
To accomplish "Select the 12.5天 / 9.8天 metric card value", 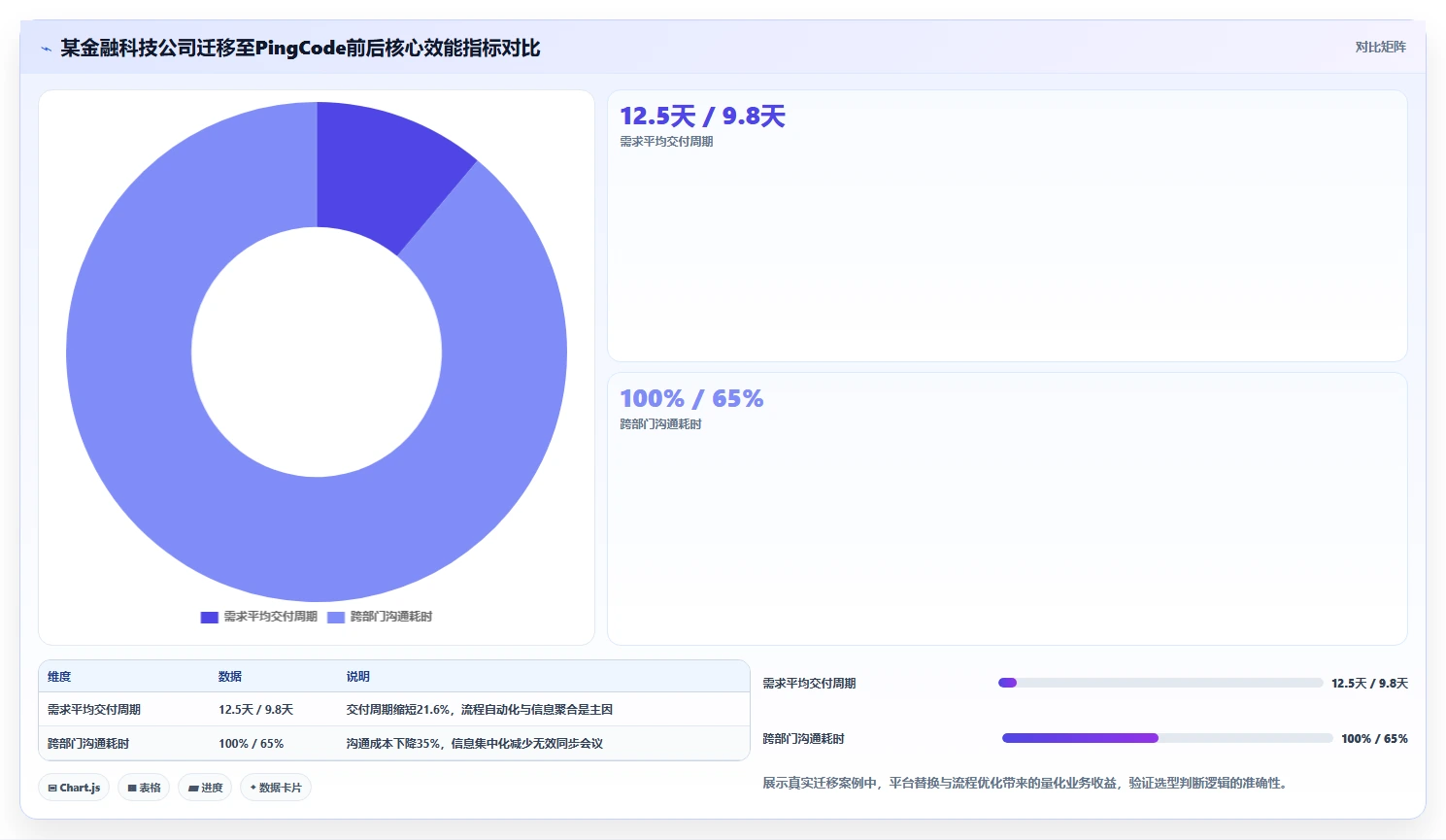I will coord(702,117).
